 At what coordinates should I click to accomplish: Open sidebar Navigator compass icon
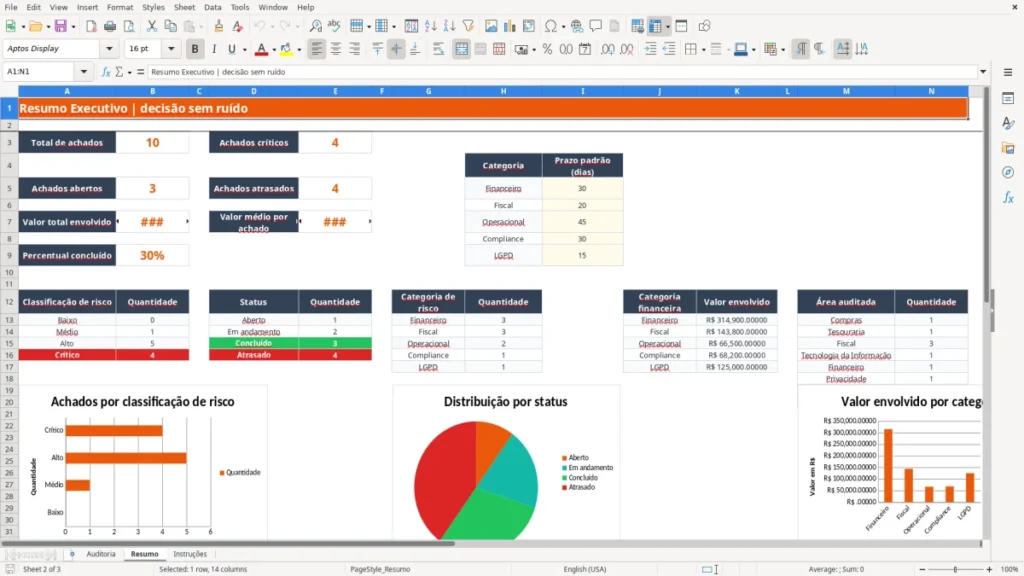point(1008,172)
